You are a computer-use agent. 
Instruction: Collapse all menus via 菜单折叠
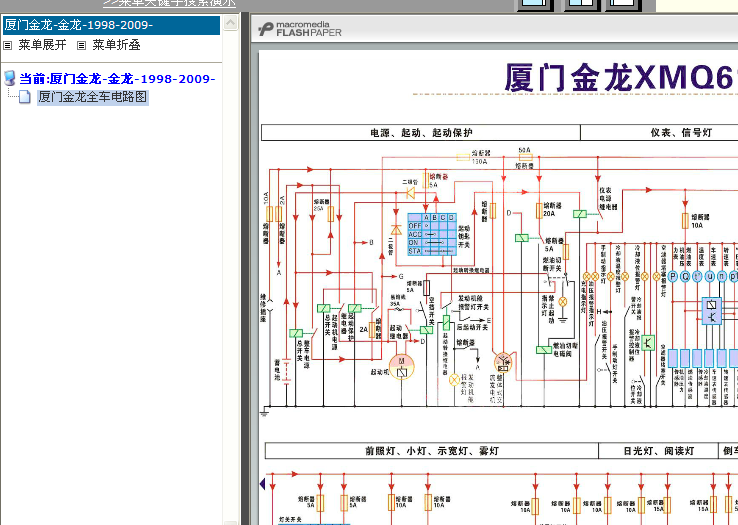point(116,45)
